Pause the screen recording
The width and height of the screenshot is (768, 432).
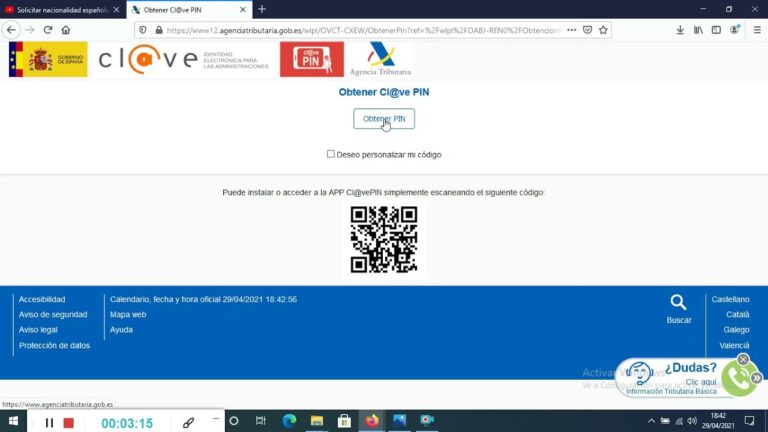[49, 423]
